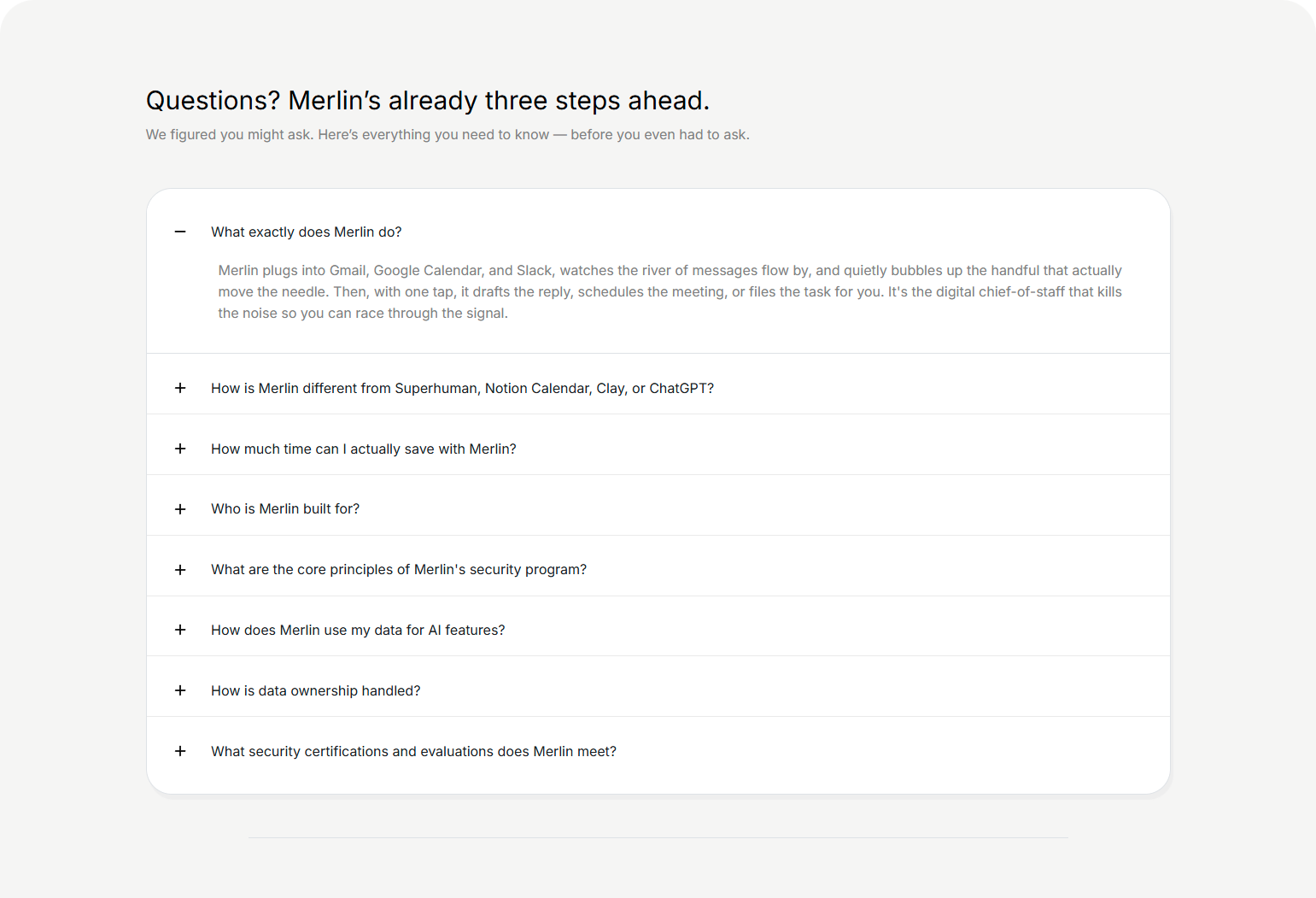Open the security program principles FAQ entry
Screen dimensions: 1316x898
point(399,569)
